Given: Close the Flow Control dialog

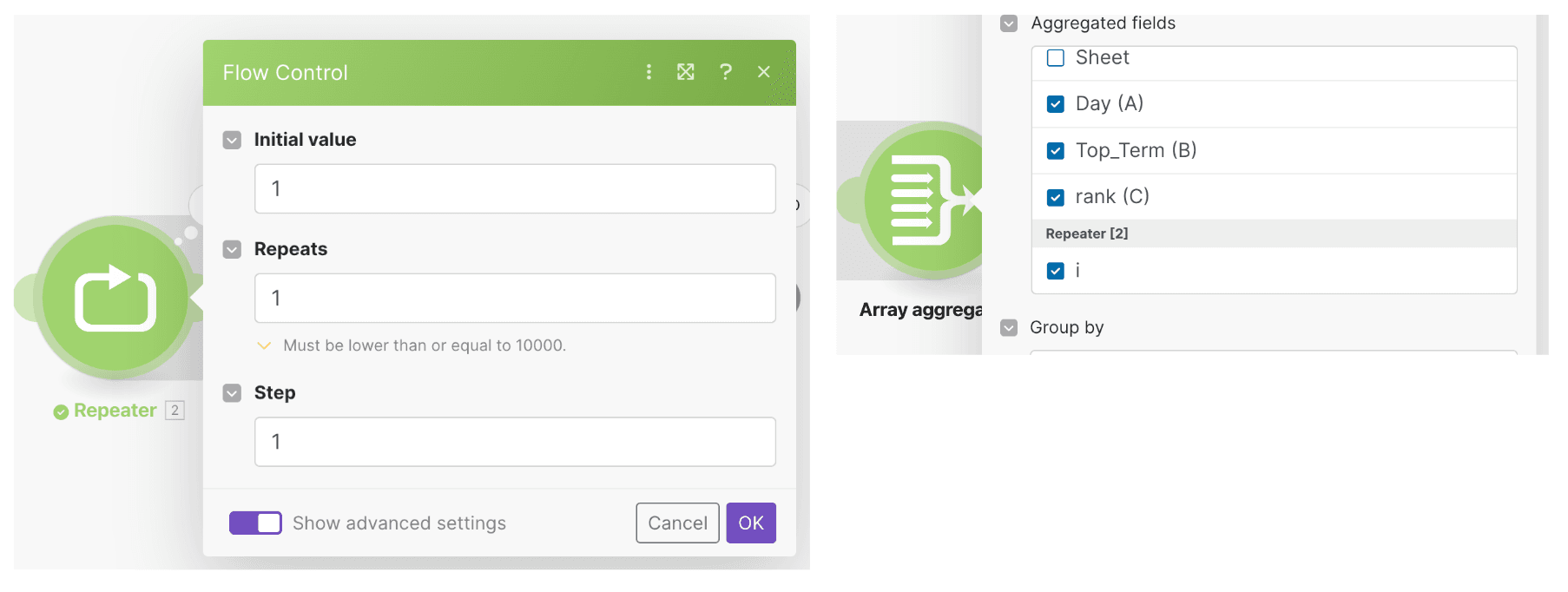Looking at the screenshot, I should point(764,72).
